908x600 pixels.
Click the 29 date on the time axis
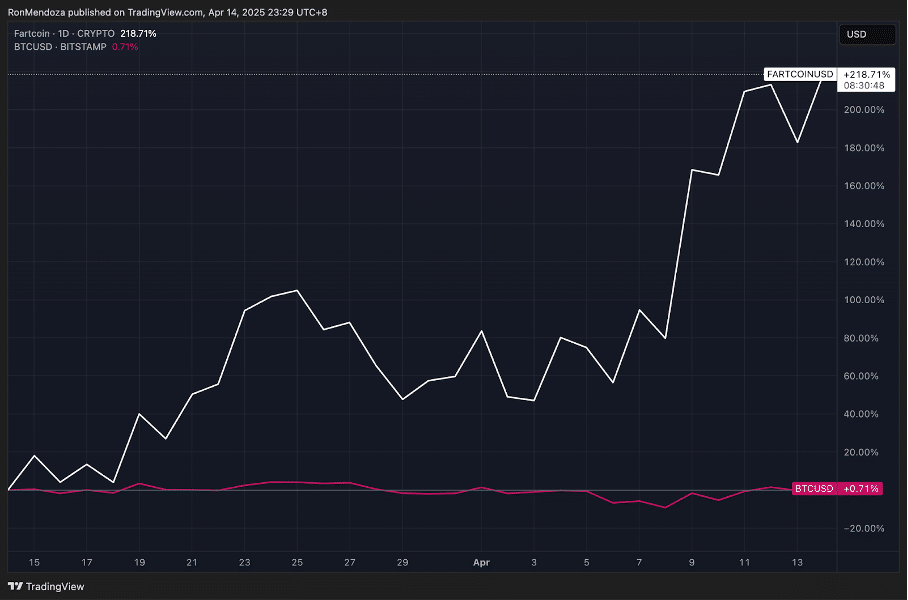click(402, 562)
